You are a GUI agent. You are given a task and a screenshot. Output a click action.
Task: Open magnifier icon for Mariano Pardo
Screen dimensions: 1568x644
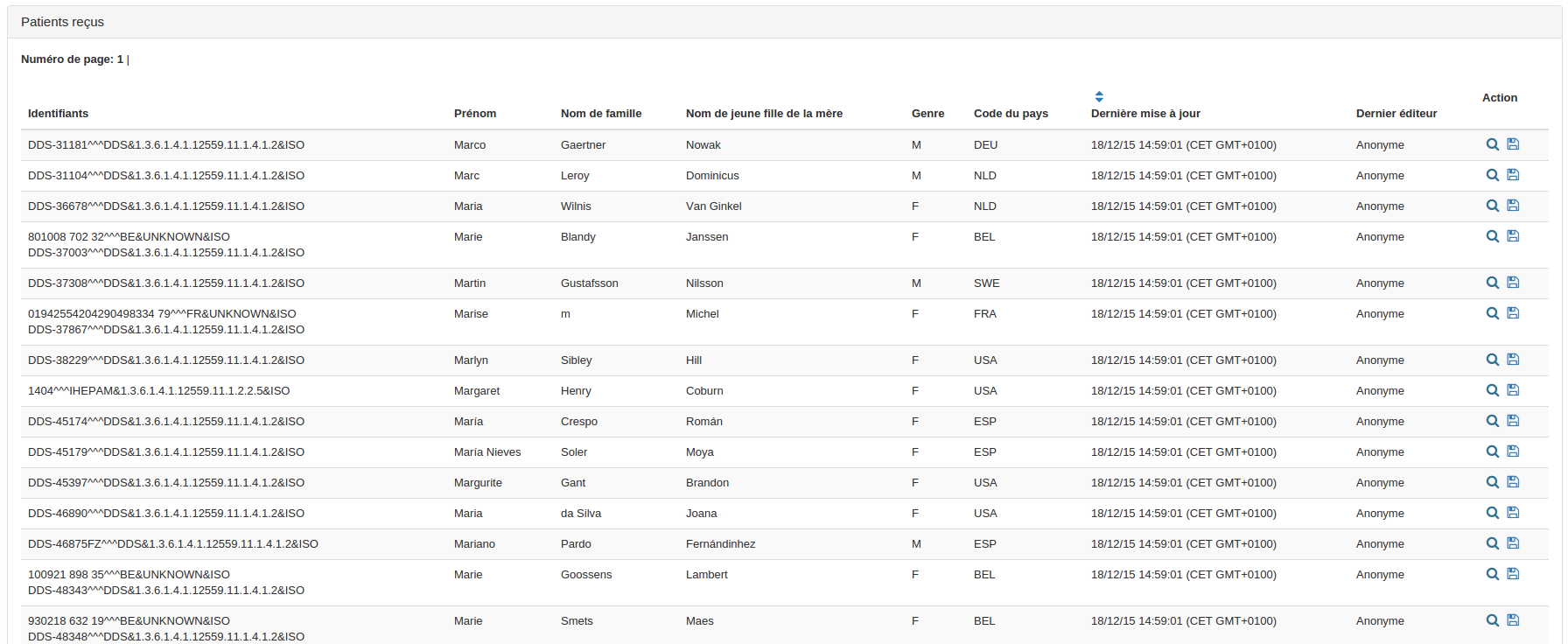1492,543
